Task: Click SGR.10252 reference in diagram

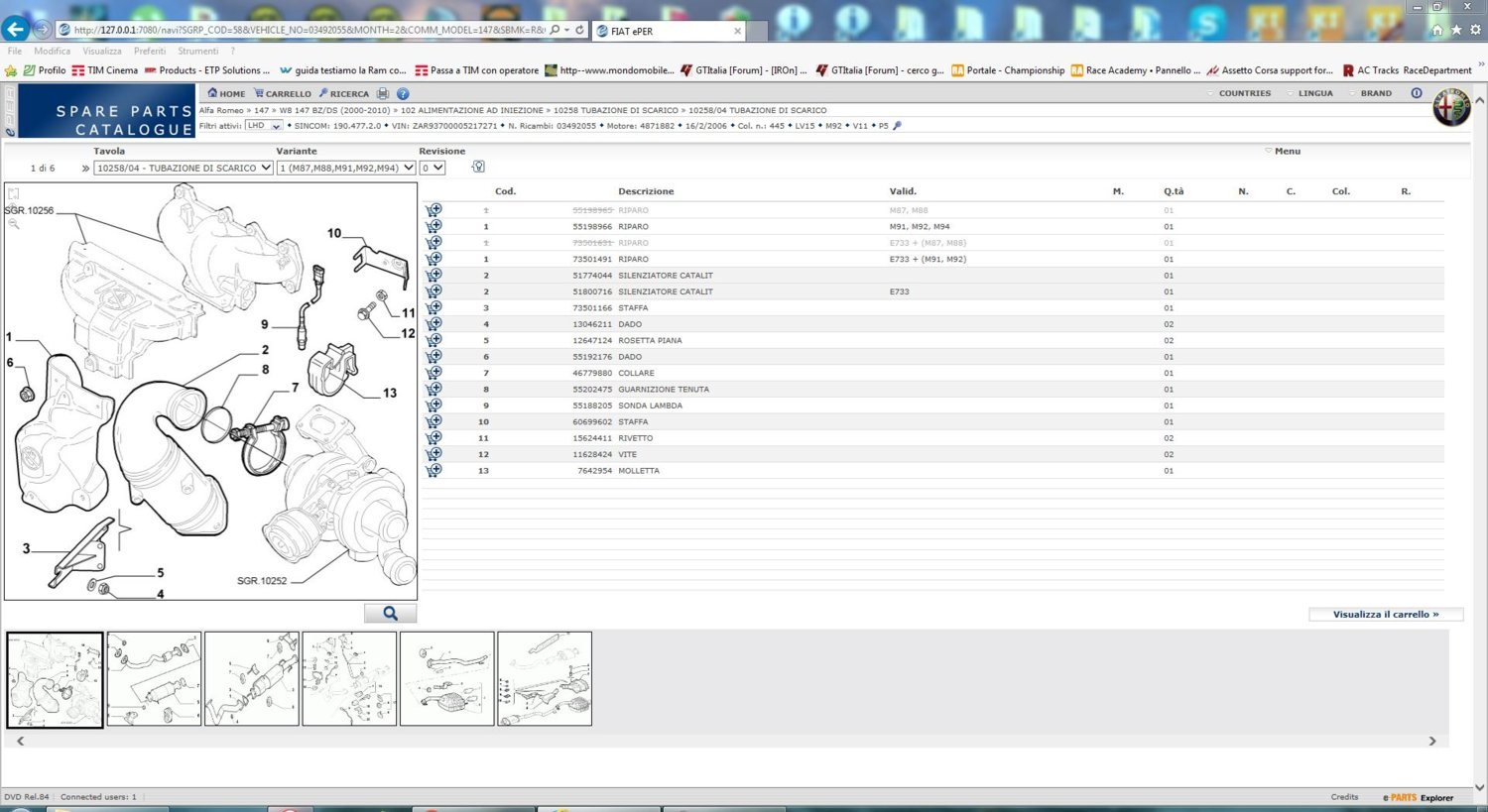Action: pyautogui.click(x=262, y=581)
